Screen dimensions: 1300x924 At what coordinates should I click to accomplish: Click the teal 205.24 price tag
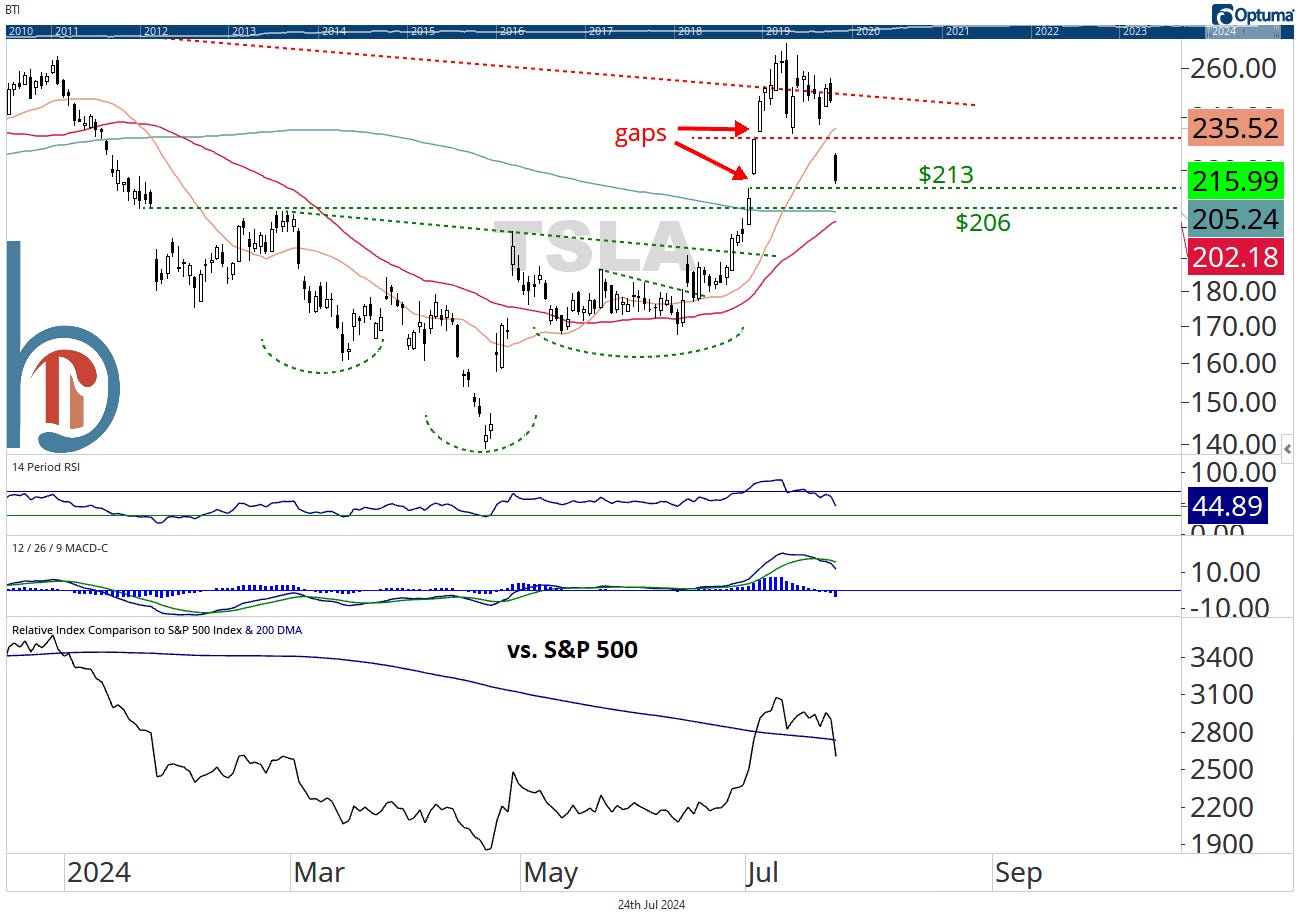coord(1234,220)
